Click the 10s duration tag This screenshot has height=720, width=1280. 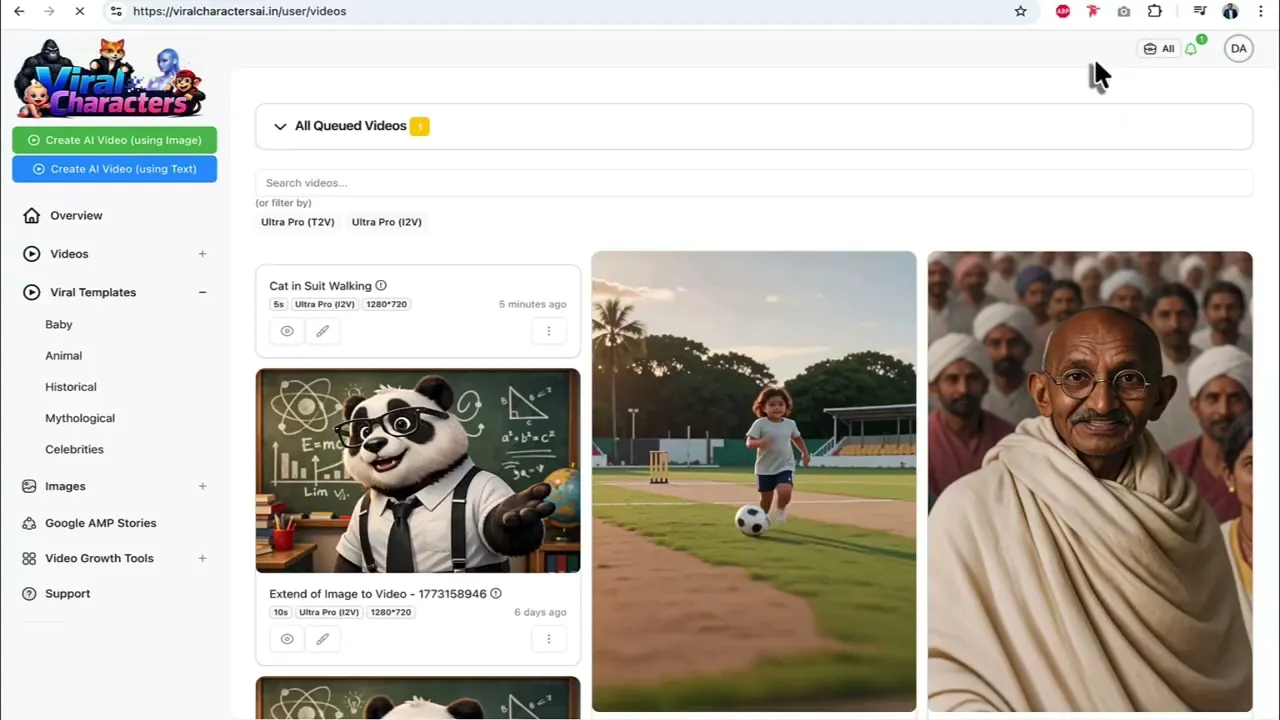click(279, 612)
